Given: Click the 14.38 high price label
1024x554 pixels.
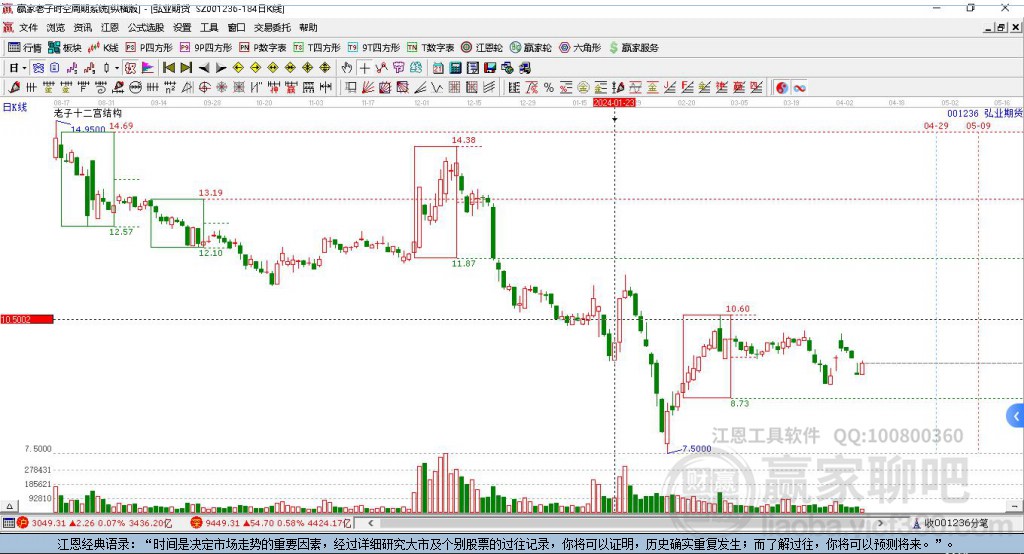Looking at the screenshot, I should point(464,140).
